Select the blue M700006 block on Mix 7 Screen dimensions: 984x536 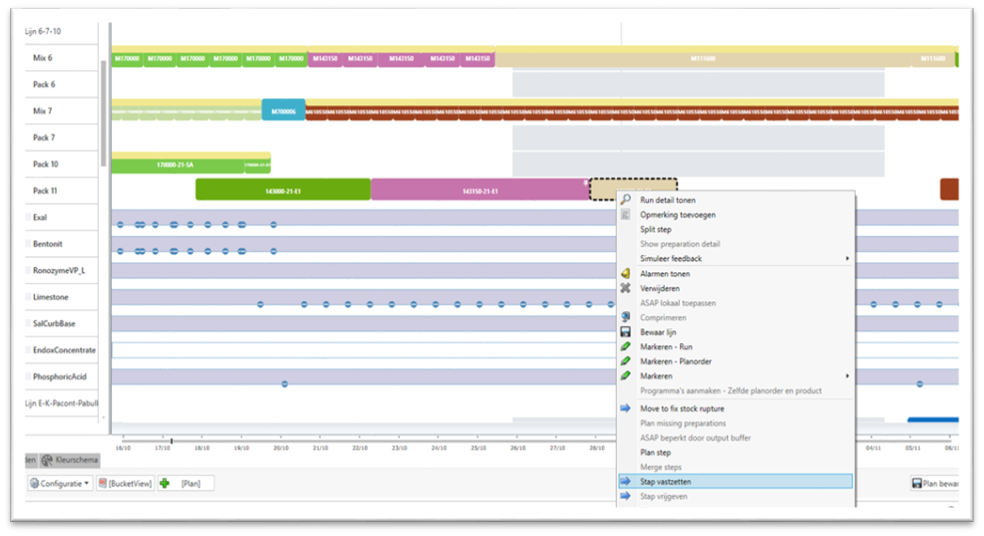[x=283, y=112]
